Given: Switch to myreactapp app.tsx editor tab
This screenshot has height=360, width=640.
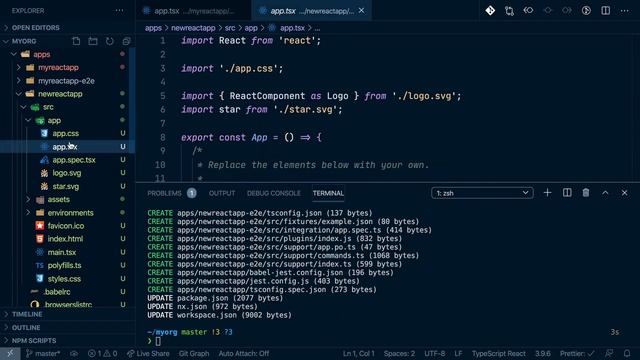Looking at the screenshot, I should pyautogui.click(x=193, y=11).
